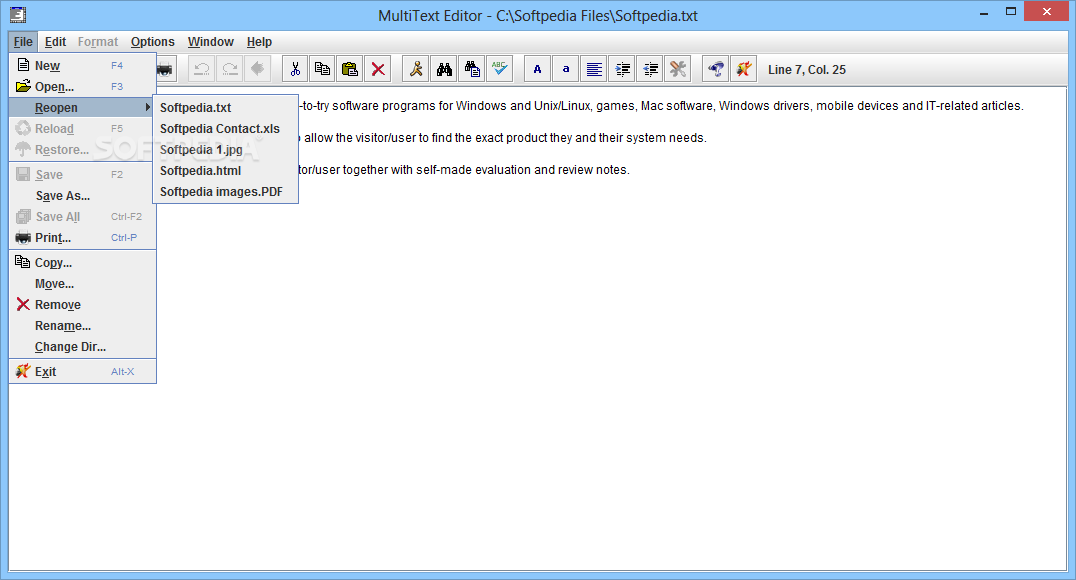Click the disabled Format menu
This screenshot has height=580, width=1076.
(97, 42)
